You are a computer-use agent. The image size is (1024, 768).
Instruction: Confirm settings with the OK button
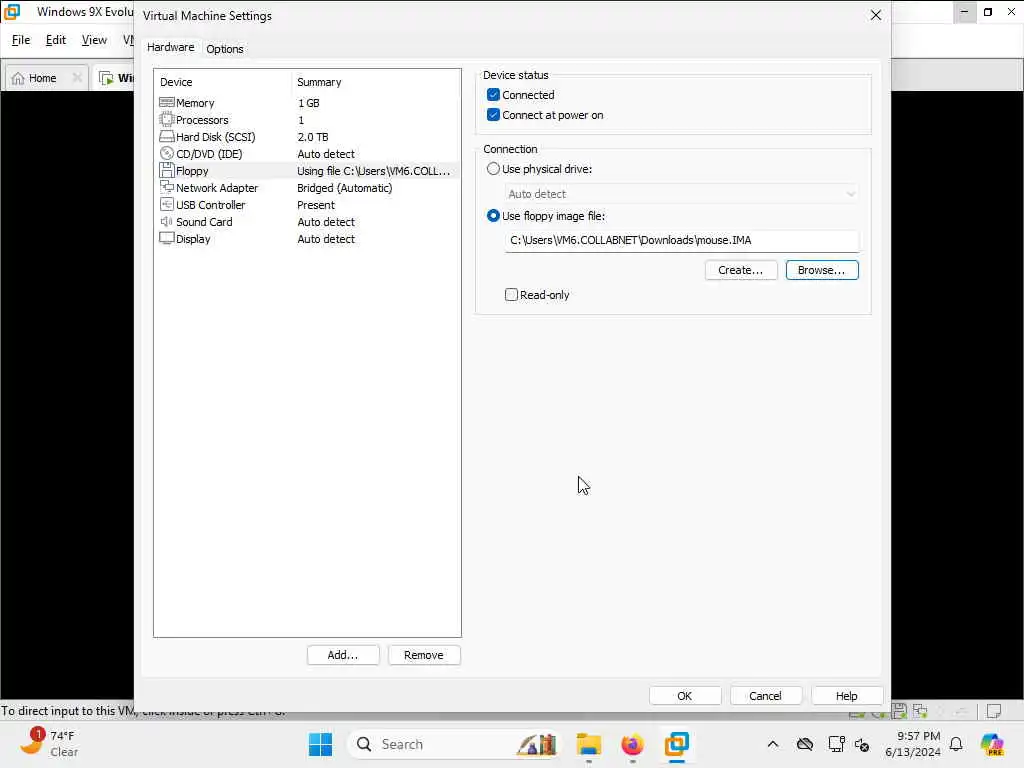(x=684, y=696)
